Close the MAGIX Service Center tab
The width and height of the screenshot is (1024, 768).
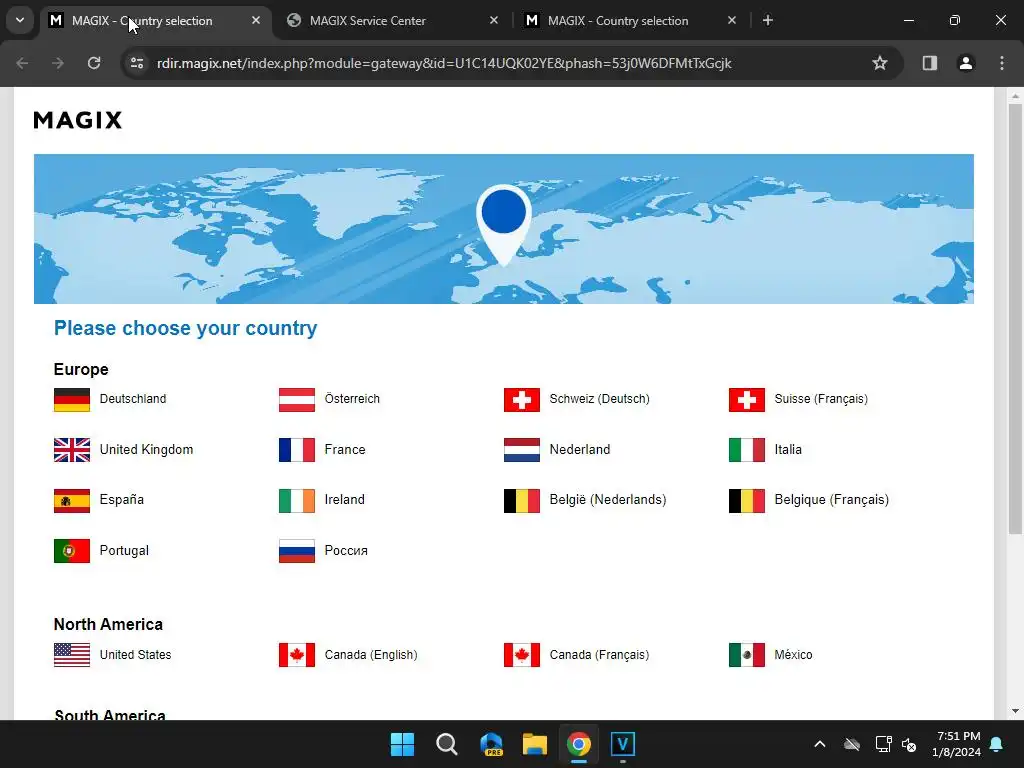pos(494,20)
